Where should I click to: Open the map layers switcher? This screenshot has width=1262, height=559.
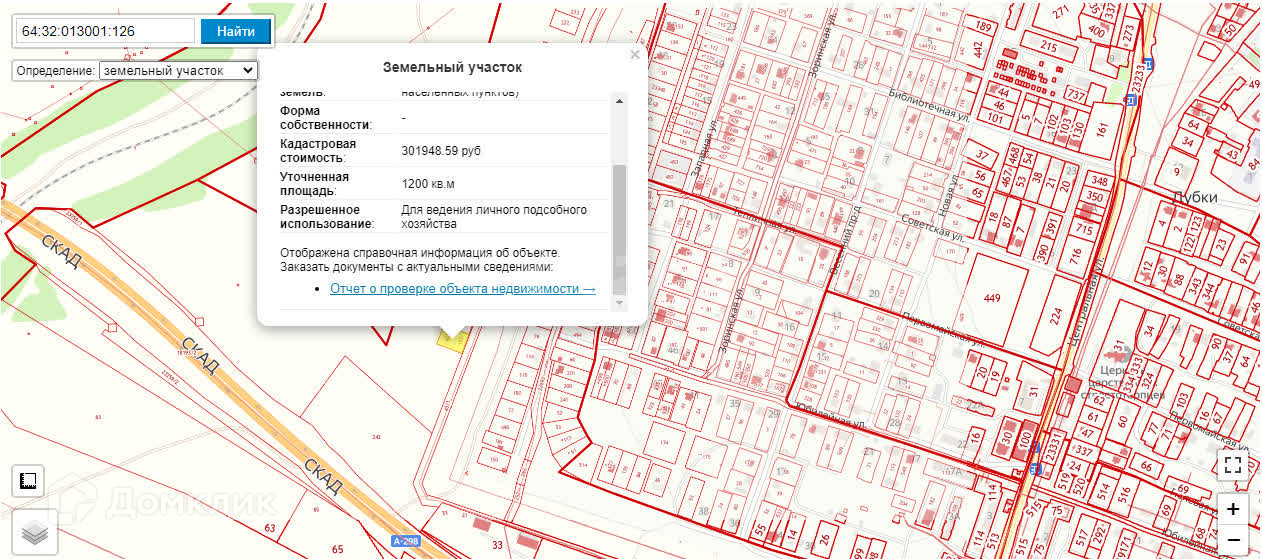(35, 534)
